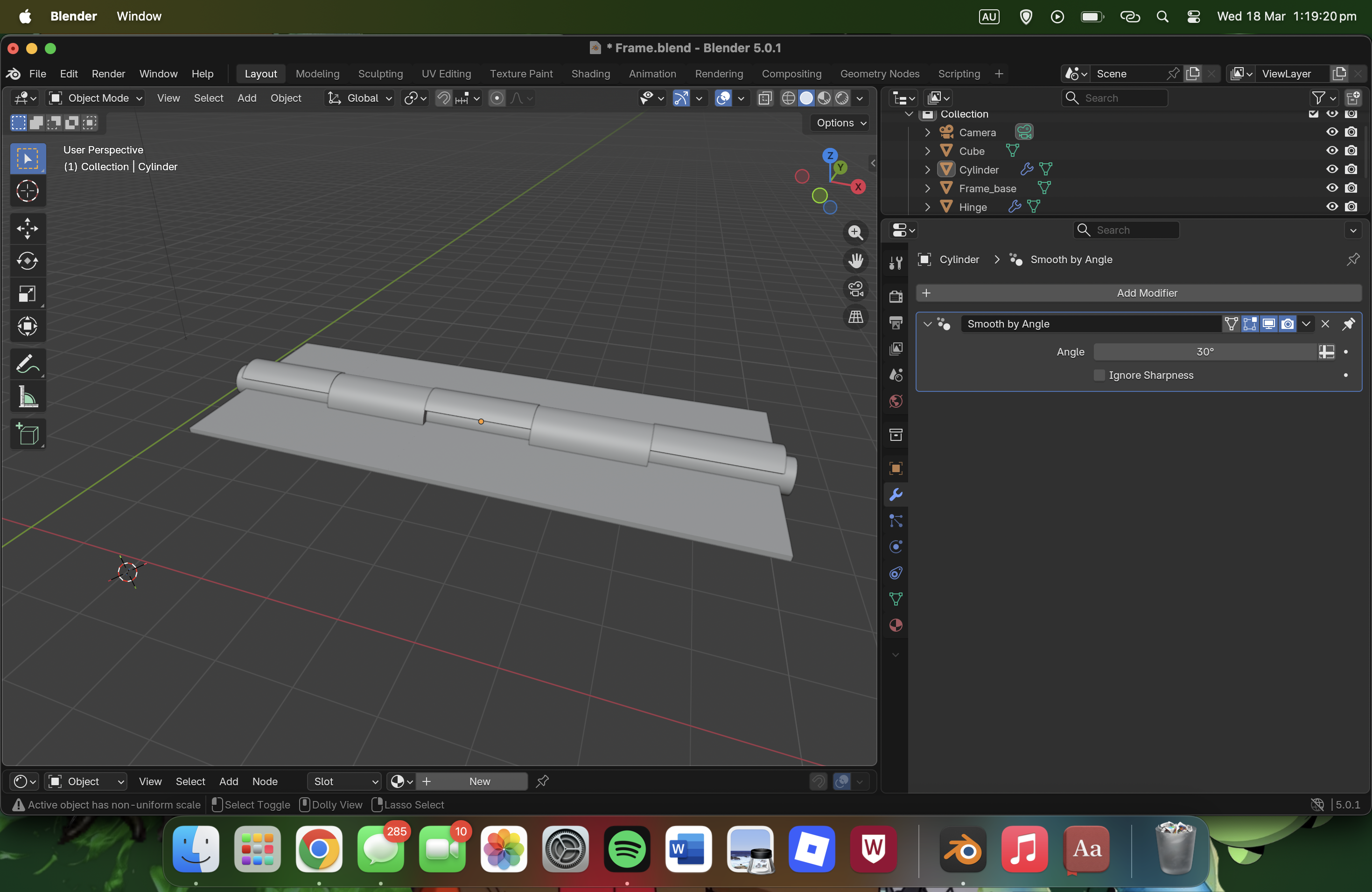Enable Ignore Sharpness checkbox
Image resolution: width=1372 pixels, height=892 pixels.
point(1099,375)
